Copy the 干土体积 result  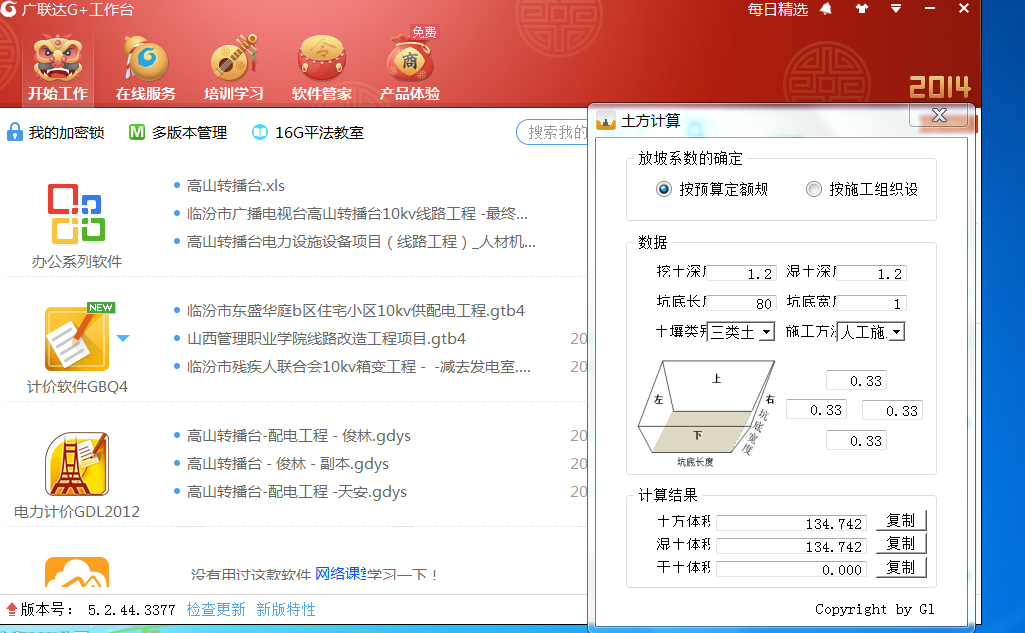(900, 567)
